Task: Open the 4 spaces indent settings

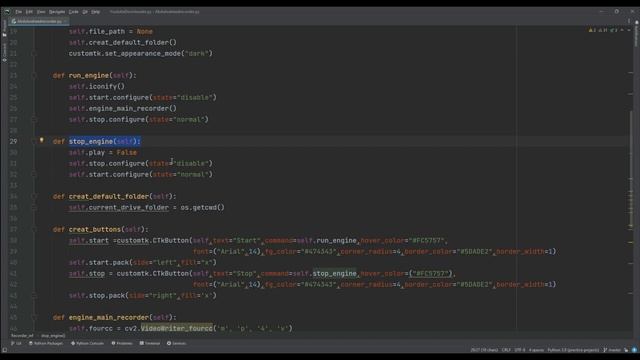Action: coord(536,350)
